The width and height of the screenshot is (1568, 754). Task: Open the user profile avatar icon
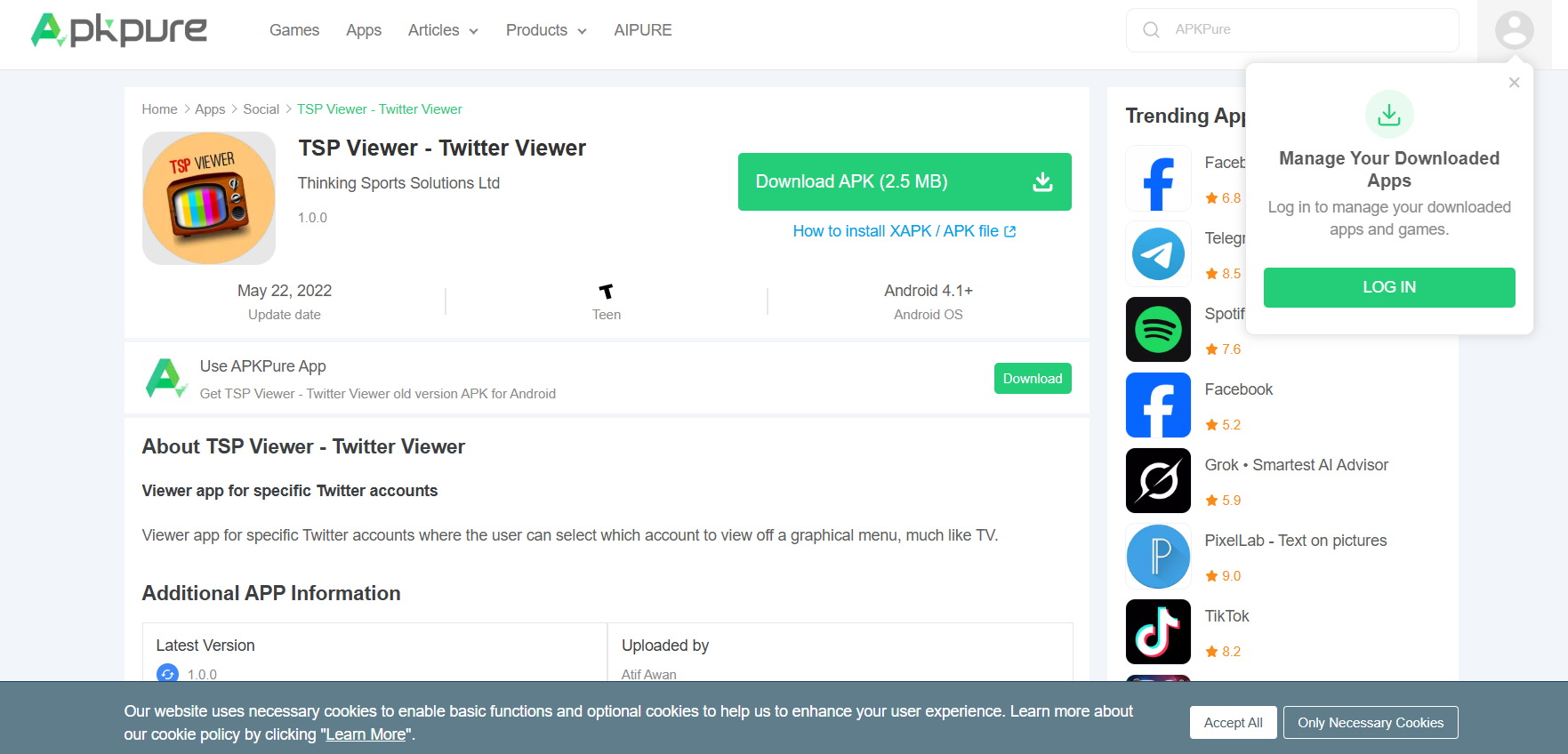coord(1514,30)
